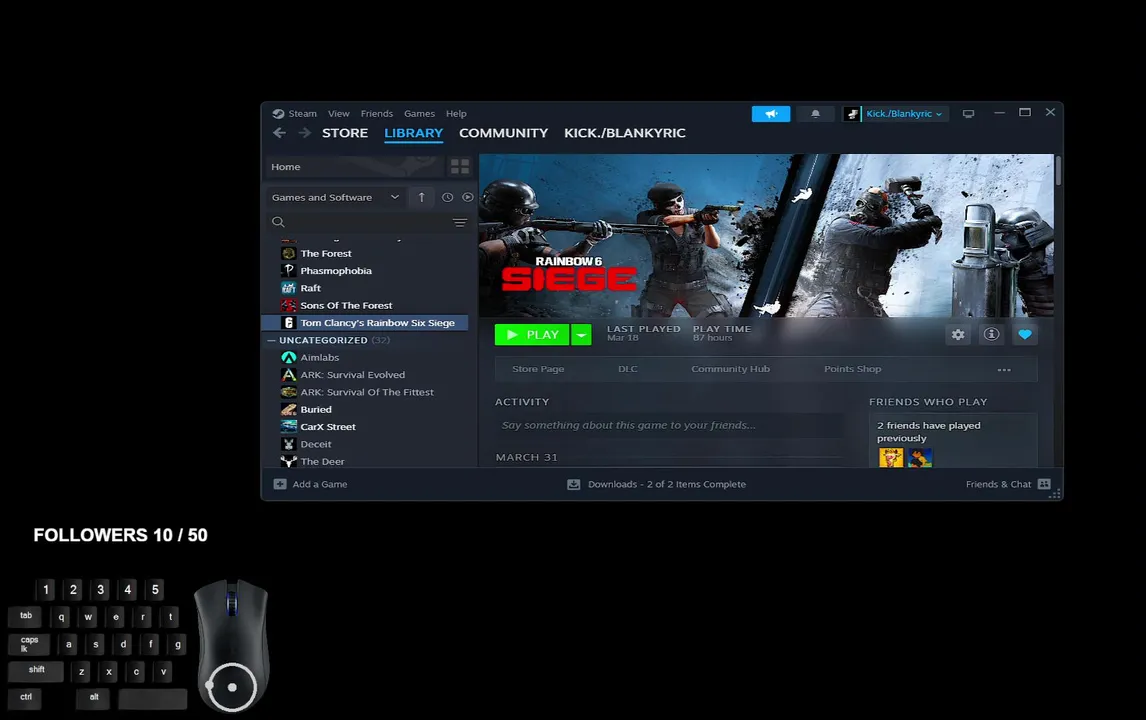
Task: Open the announcements megaphone button
Action: [770, 113]
